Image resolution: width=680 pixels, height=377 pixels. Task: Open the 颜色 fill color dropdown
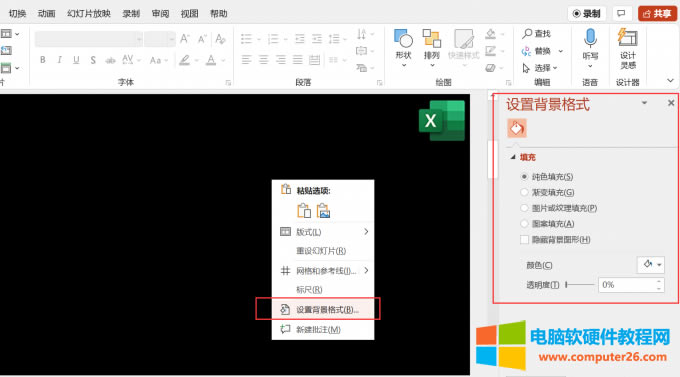pyautogui.click(x=651, y=265)
